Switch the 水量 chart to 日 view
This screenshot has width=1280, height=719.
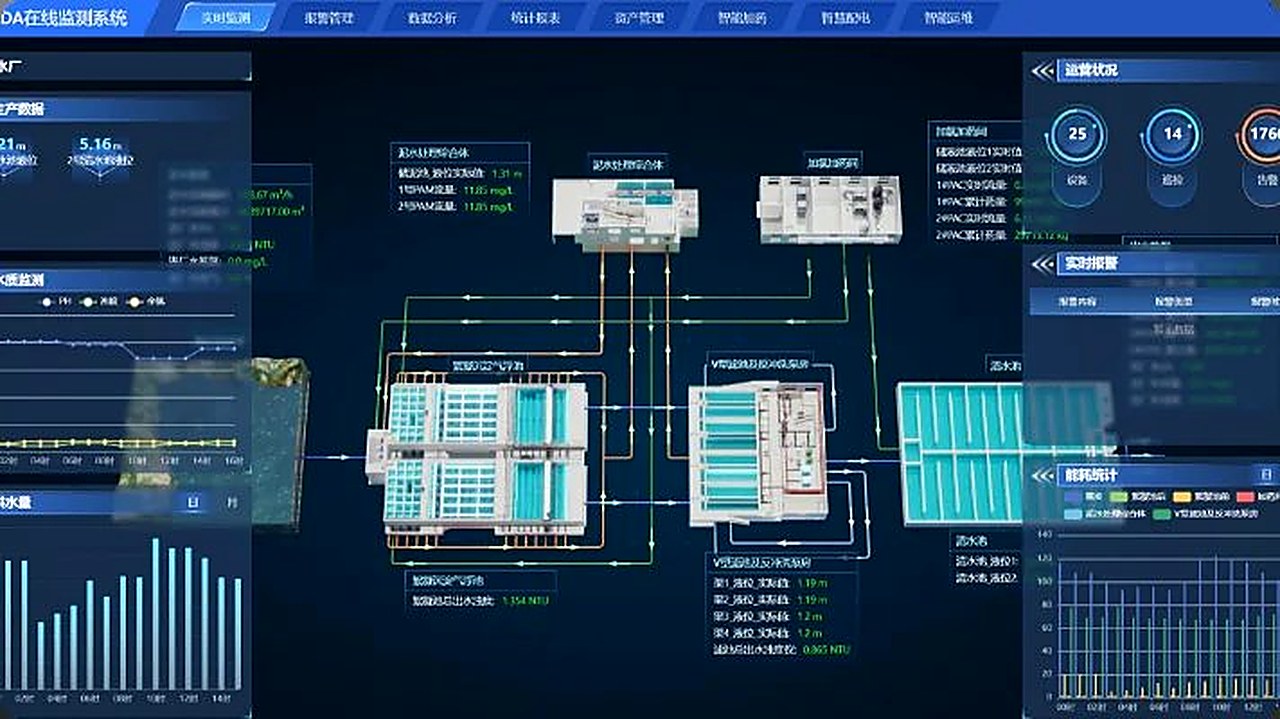(x=193, y=502)
